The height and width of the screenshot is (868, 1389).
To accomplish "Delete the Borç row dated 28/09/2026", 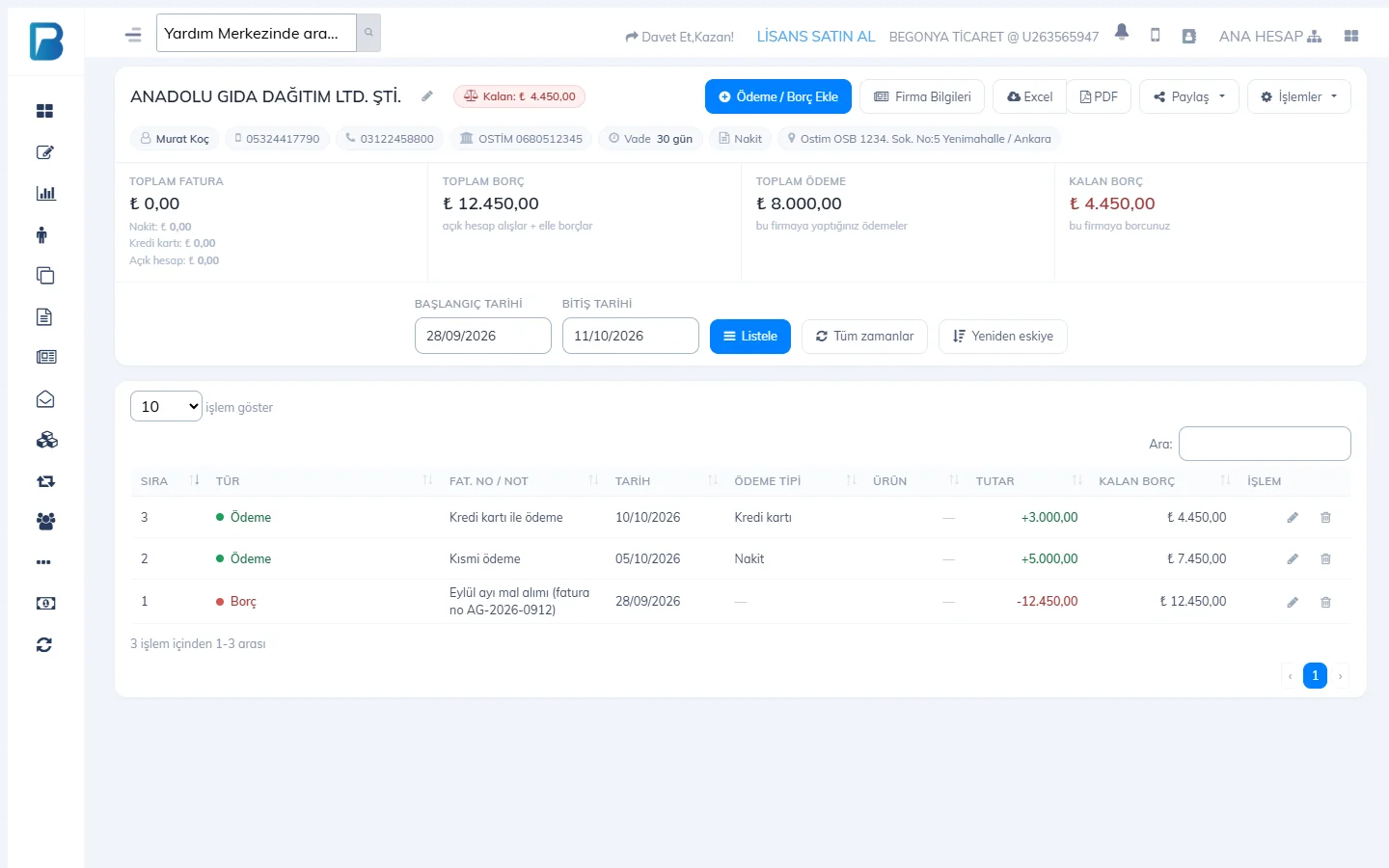I will [1325, 602].
